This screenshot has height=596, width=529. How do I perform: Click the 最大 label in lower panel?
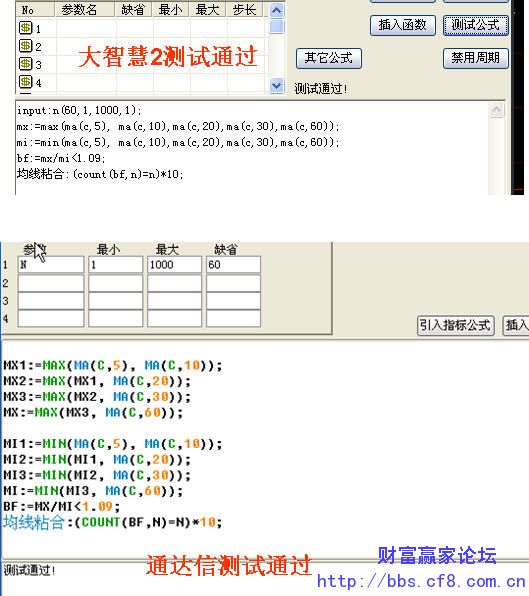pyautogui.click(x=167, y=249)
